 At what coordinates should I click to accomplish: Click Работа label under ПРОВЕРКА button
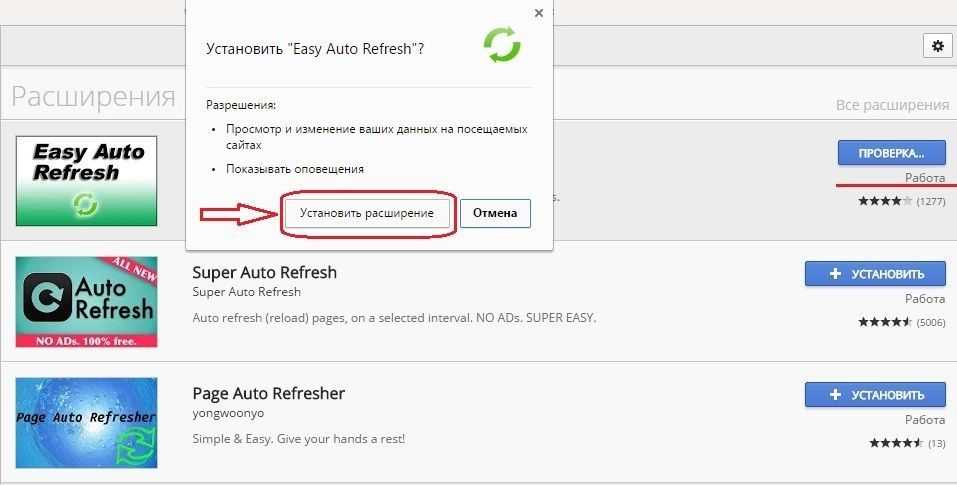(925, 178)
